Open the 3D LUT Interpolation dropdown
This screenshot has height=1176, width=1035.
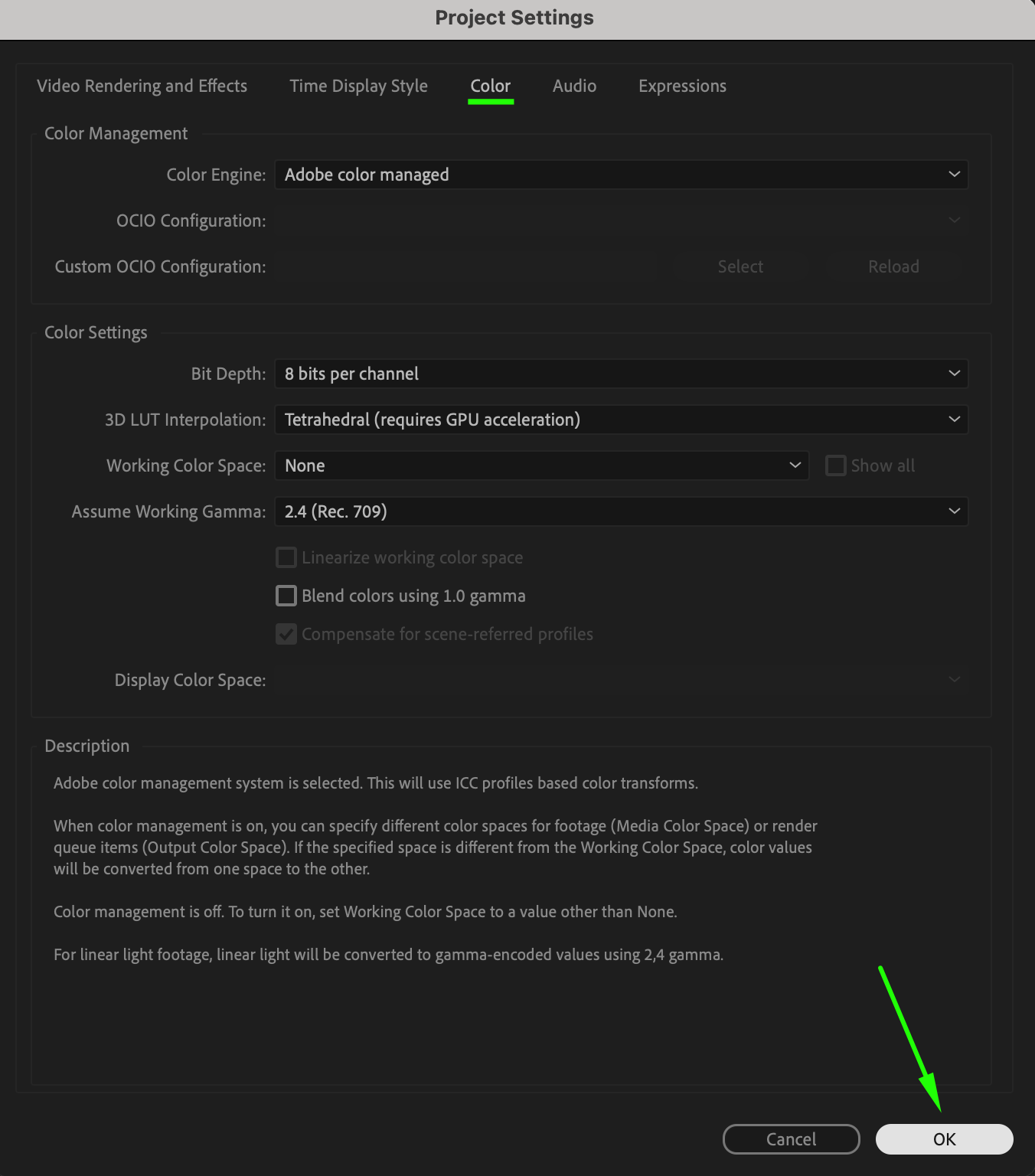pos(621,420)
